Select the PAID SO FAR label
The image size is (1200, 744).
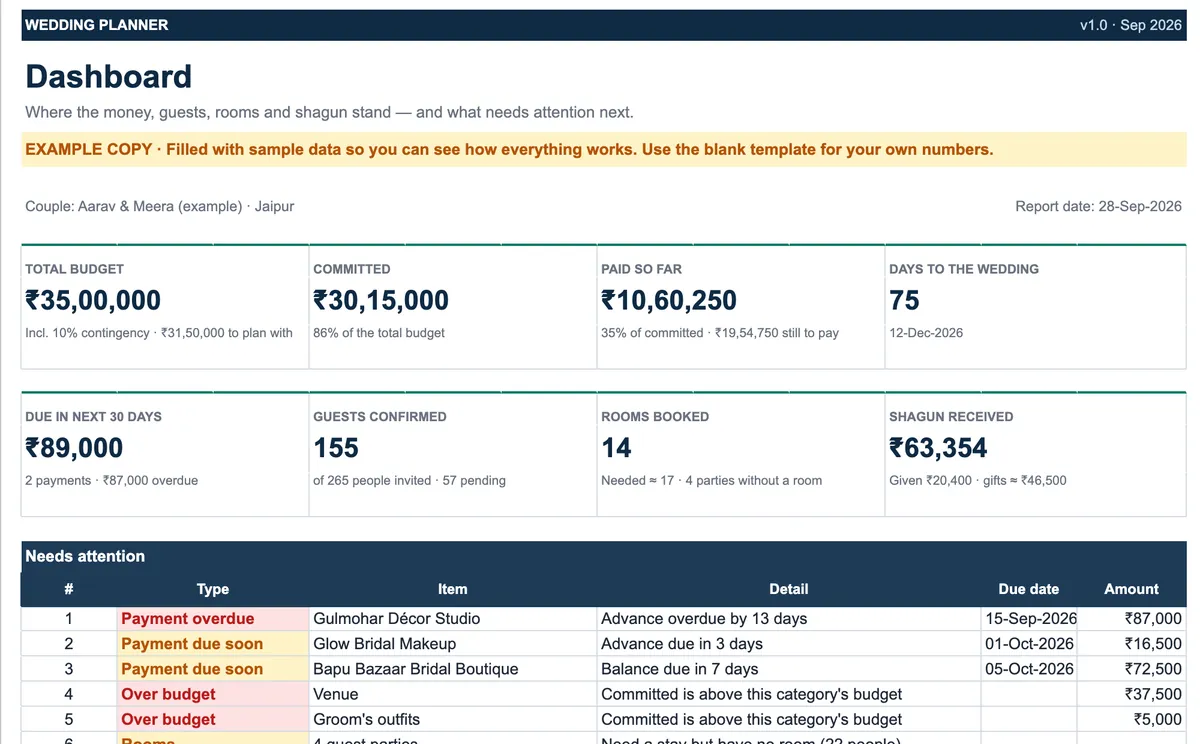tap(641, 269)
